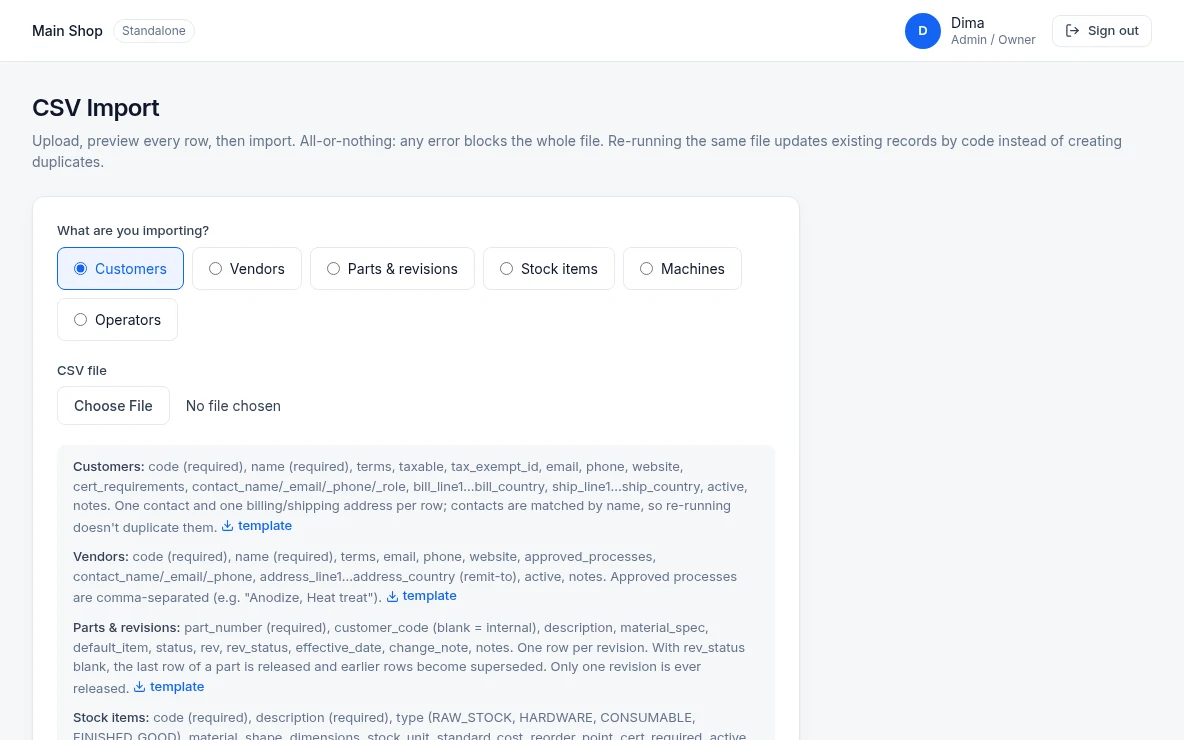
Task: Click the bold "Stock items:" help label
Action: tap(111, 717)
